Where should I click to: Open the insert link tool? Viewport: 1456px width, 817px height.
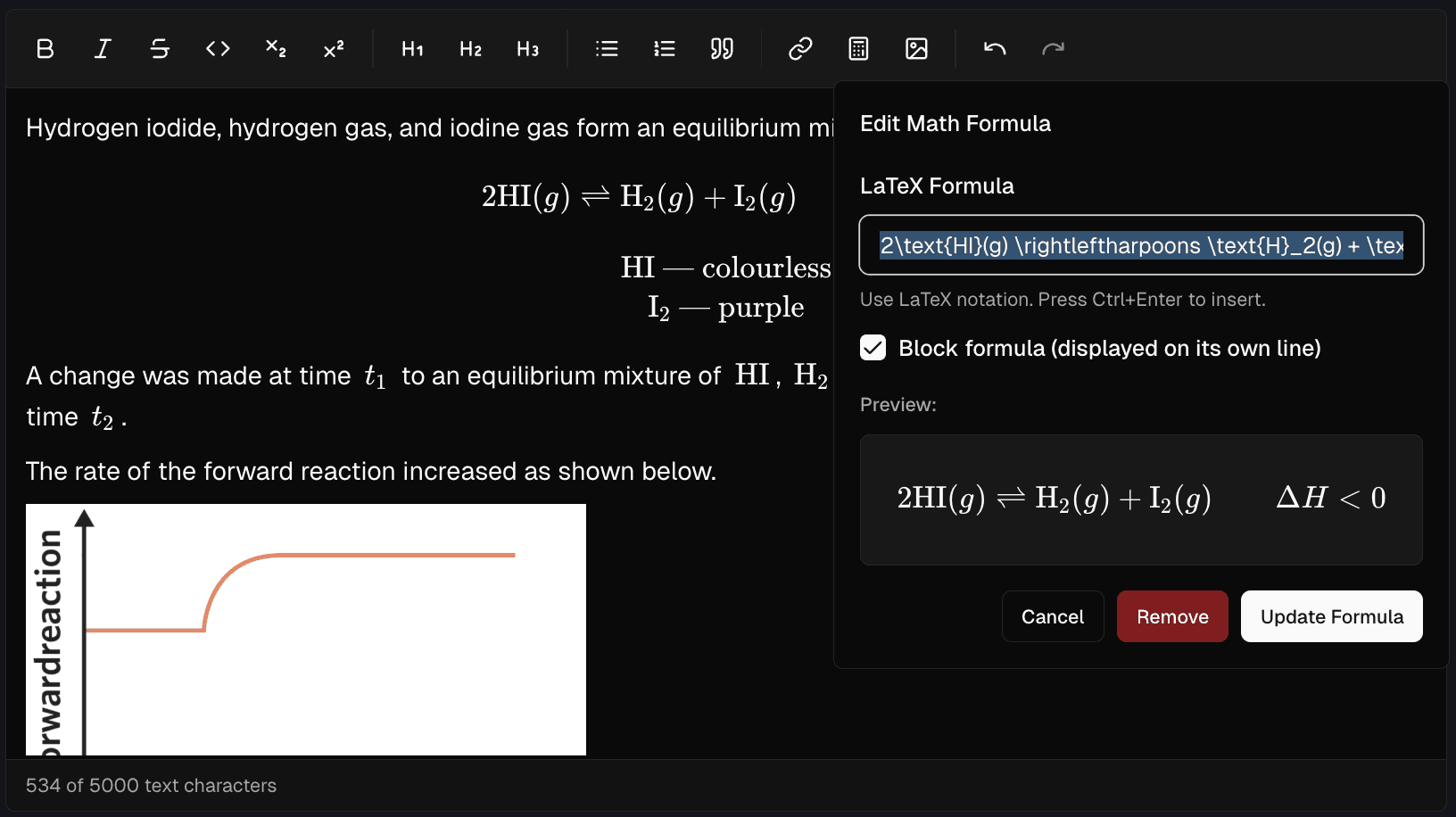tap(799, 49)
